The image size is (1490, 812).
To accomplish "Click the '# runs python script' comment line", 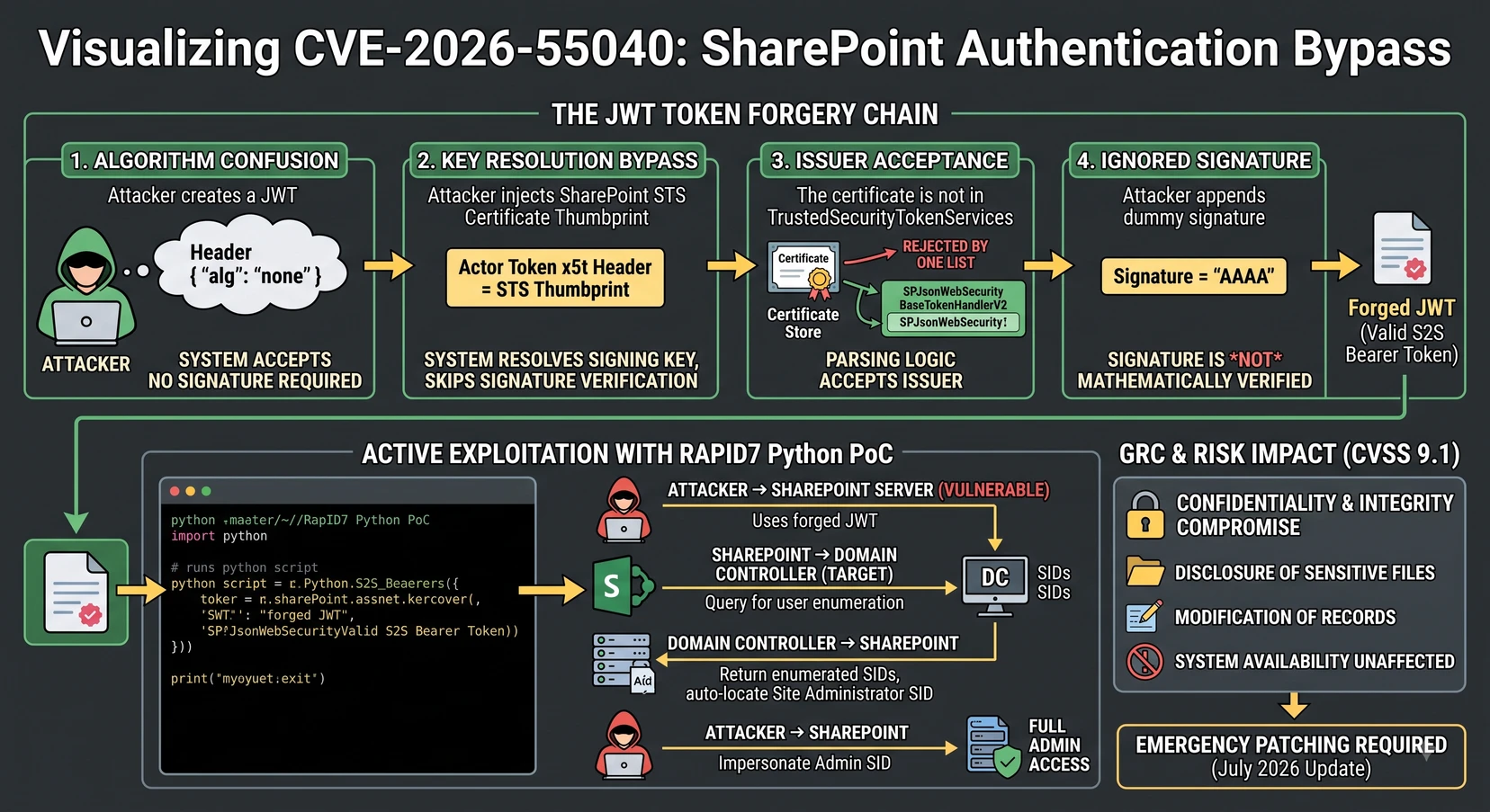I will 244,567.
